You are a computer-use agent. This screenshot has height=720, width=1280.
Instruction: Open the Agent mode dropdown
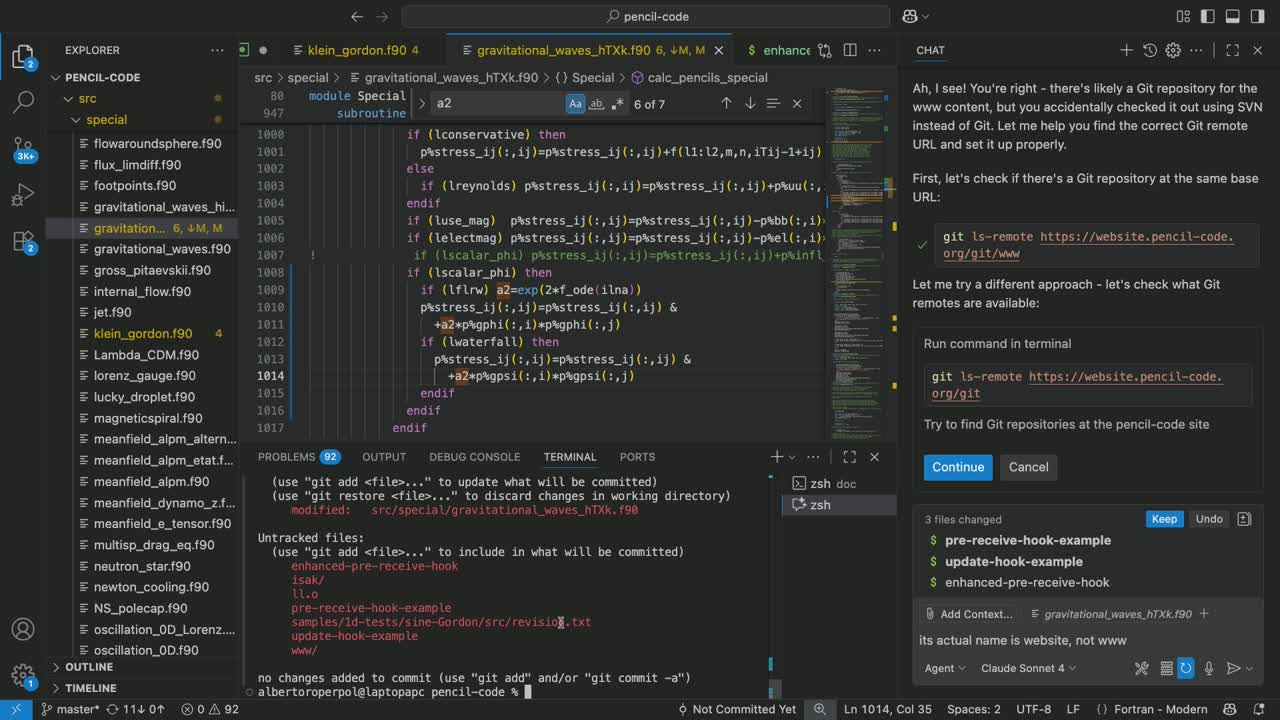click(x=945, y=668)
